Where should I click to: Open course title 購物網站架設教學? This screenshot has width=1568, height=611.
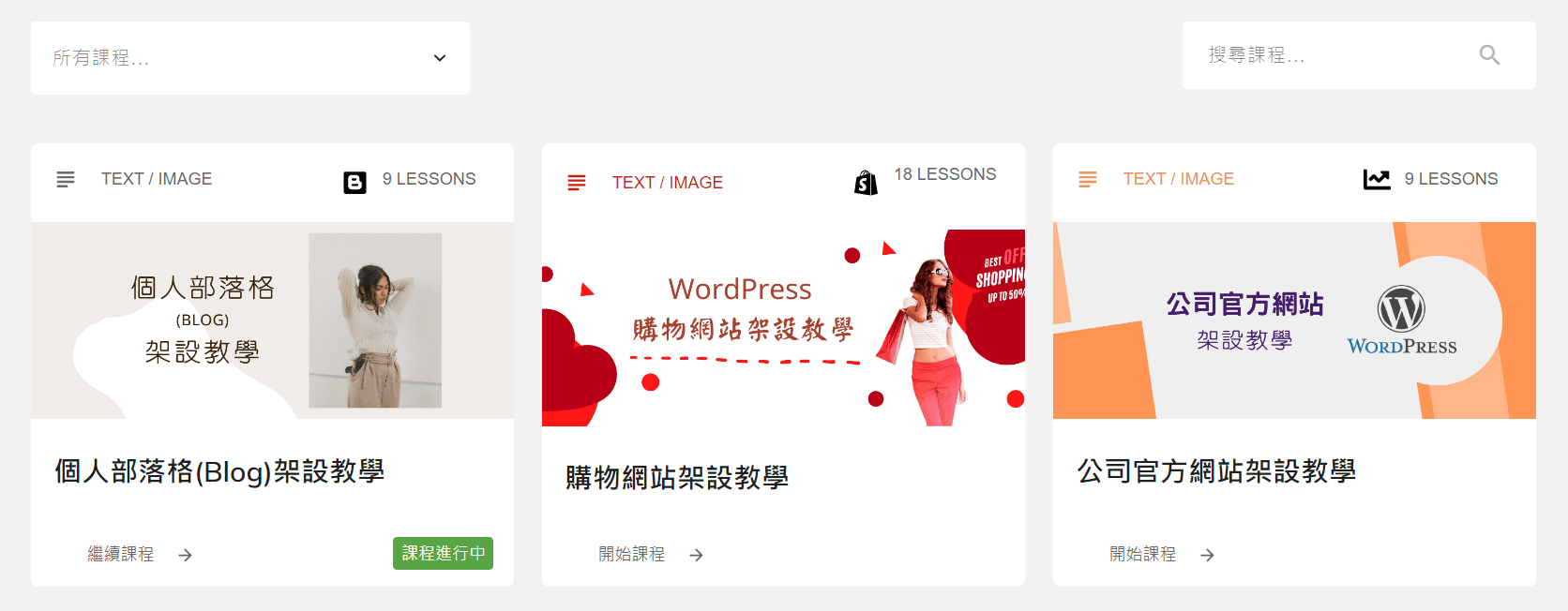click(677, 478)
